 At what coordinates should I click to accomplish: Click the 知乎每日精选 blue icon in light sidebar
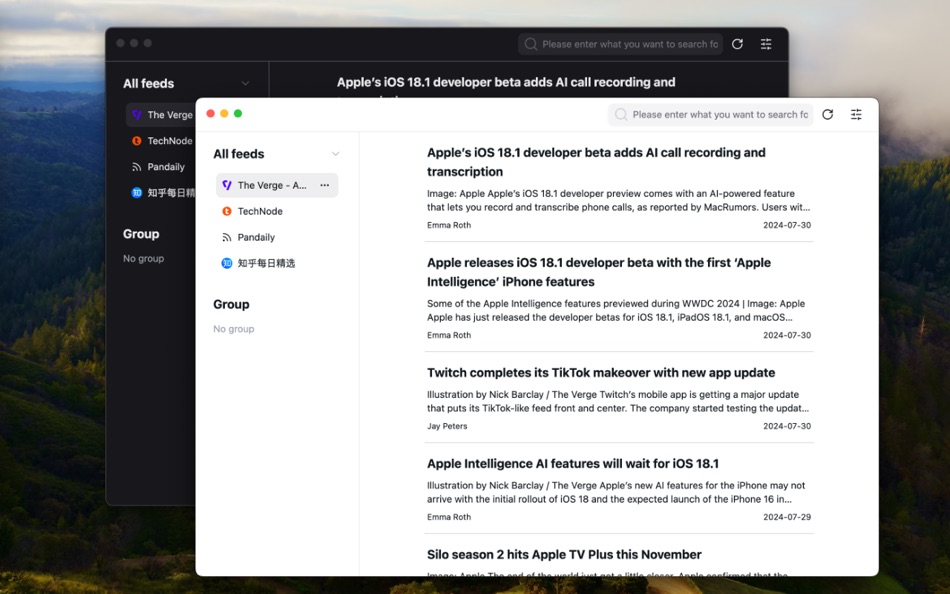227,263
